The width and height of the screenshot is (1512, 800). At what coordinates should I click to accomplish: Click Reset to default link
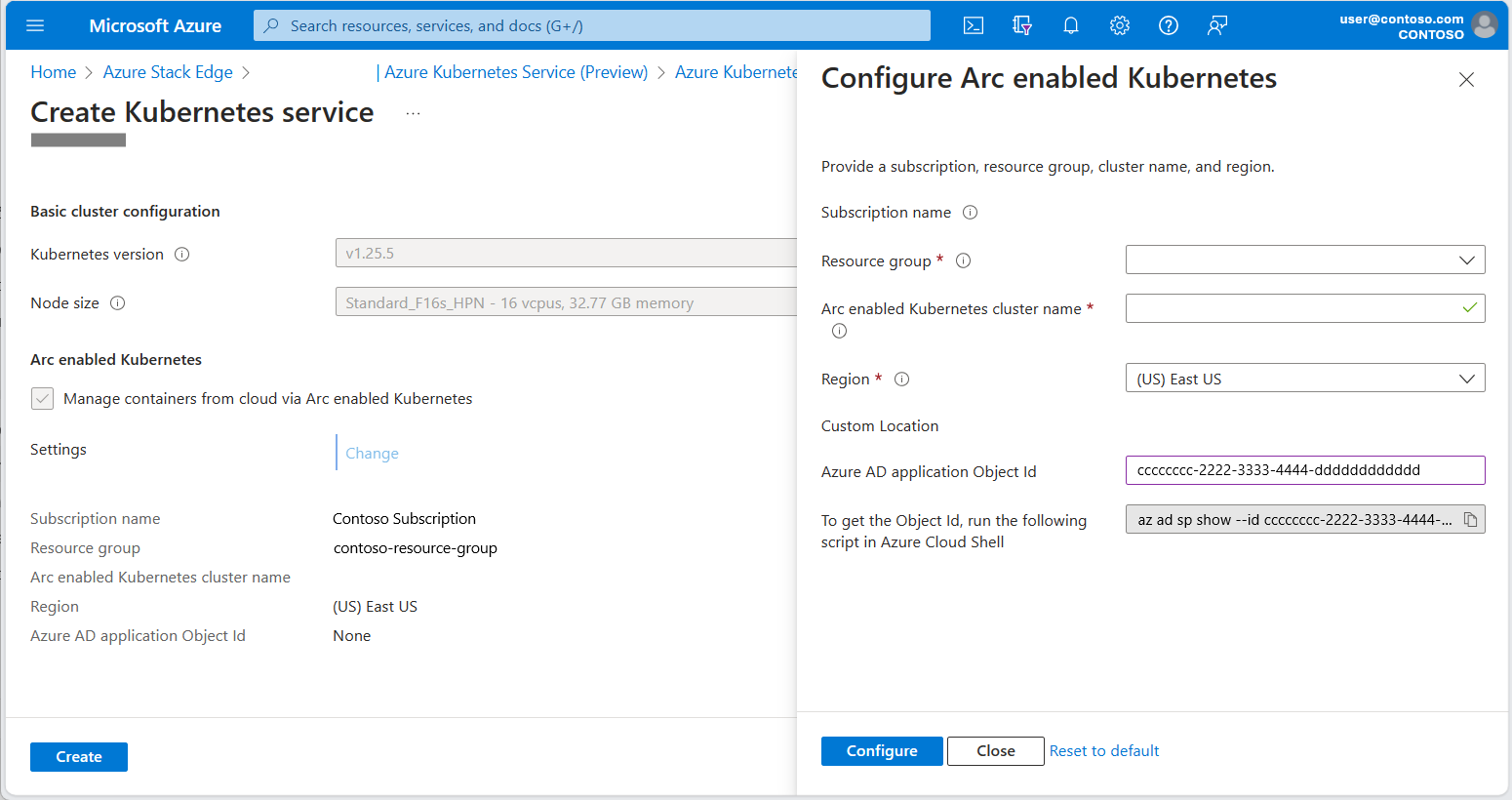point(1103,751)
